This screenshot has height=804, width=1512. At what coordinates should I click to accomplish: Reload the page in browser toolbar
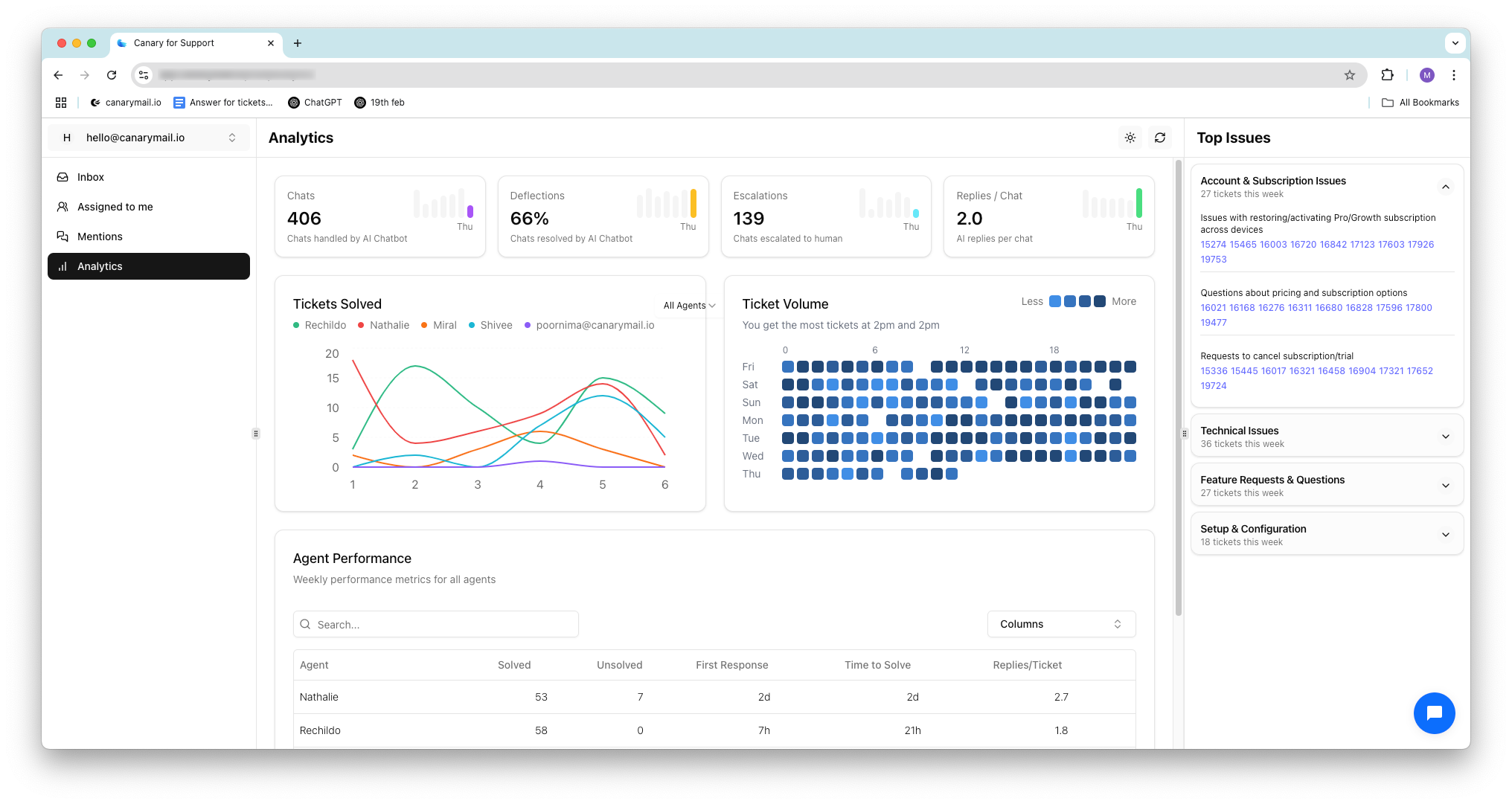(x=112, y=75)
